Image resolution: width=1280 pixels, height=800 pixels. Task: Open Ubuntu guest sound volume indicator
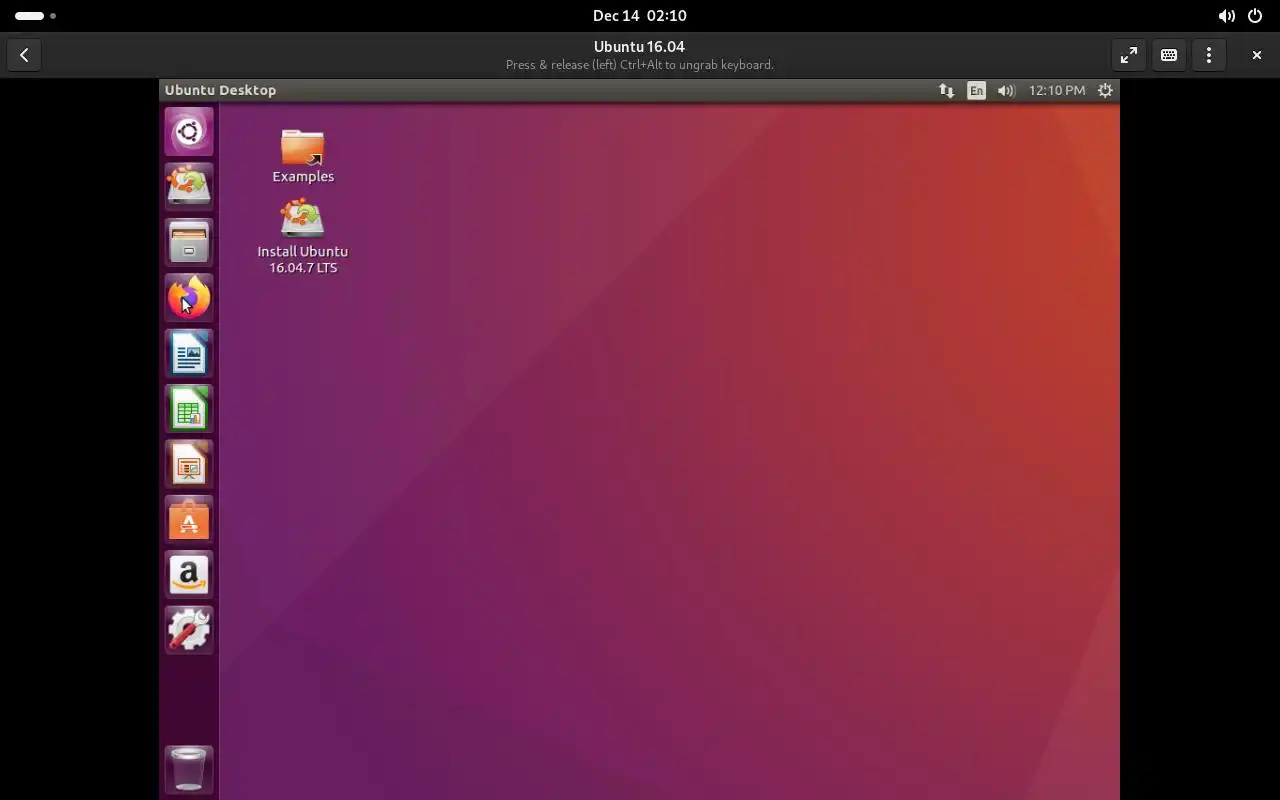[1006, 90]
